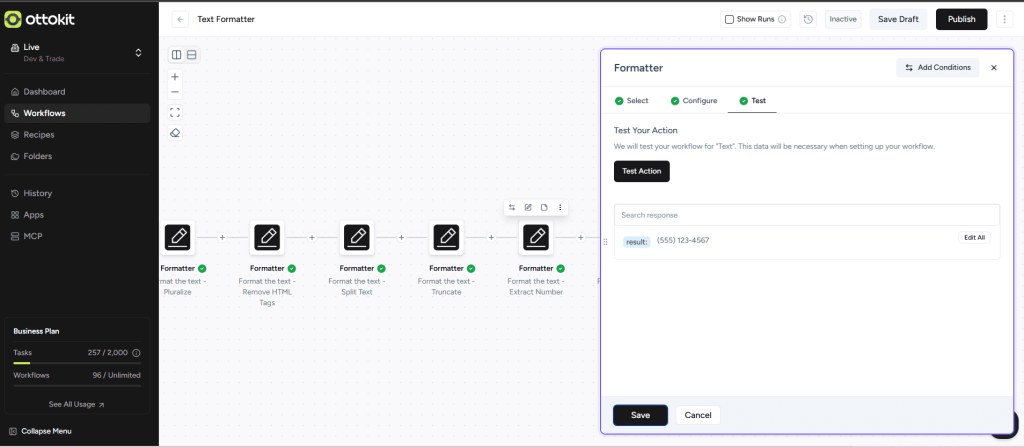Switch to the horizontal split layout view
The image size is (1024, 447).
coord(191,55)
